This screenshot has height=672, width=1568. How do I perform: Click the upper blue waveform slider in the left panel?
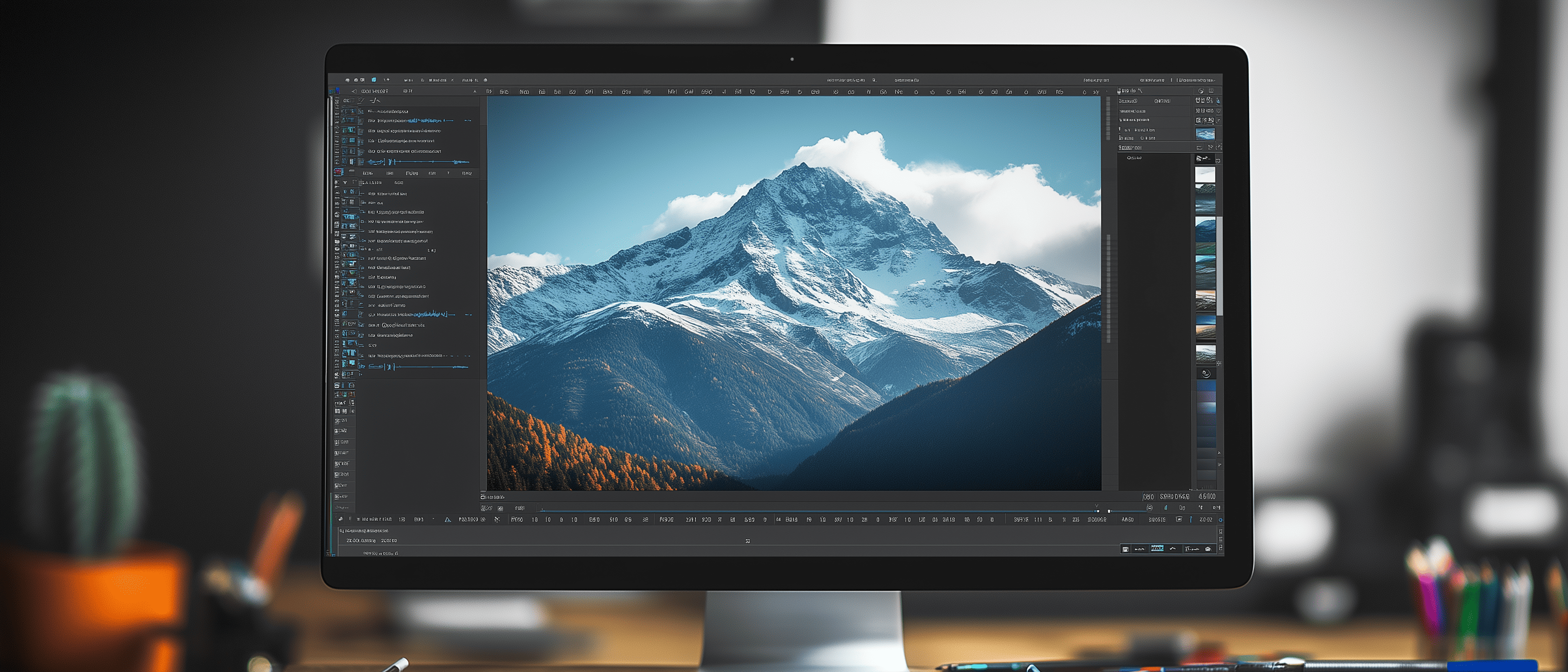(x=419, y=162)
